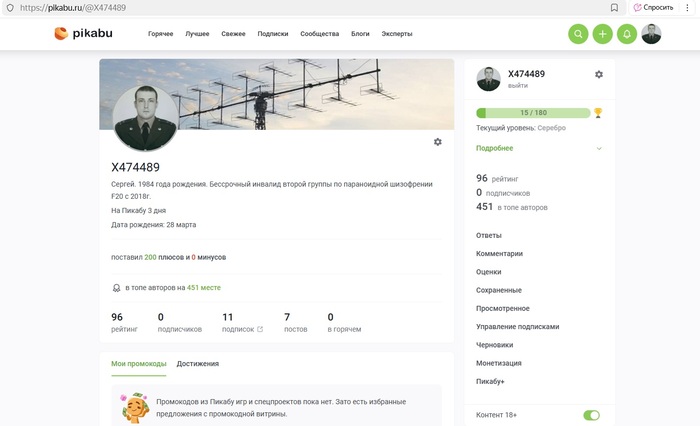Open profile settings gear under cover image
This screenshot has height=426, width=700.
point(437,142)
